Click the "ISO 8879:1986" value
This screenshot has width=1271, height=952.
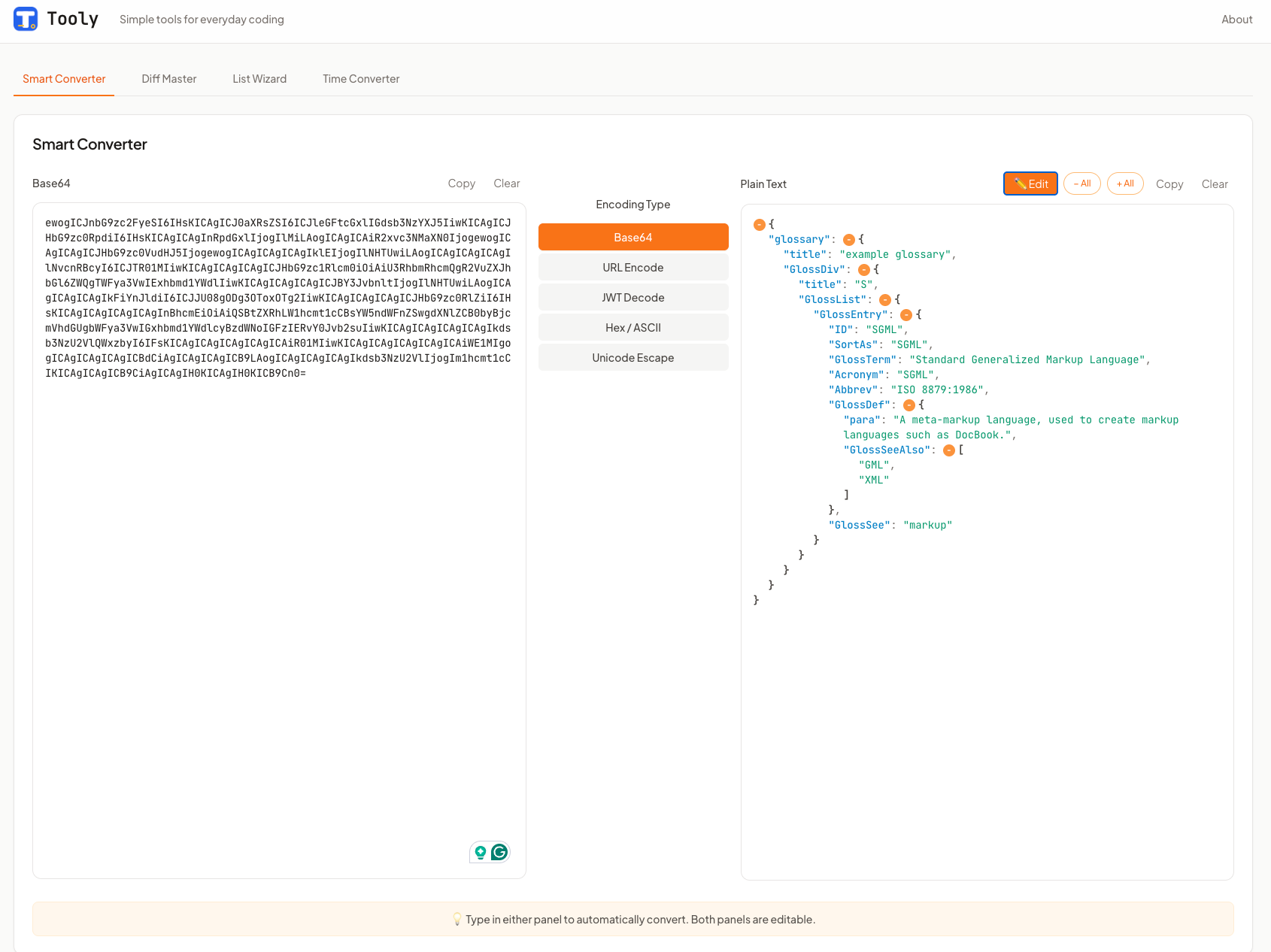(937, 390)
